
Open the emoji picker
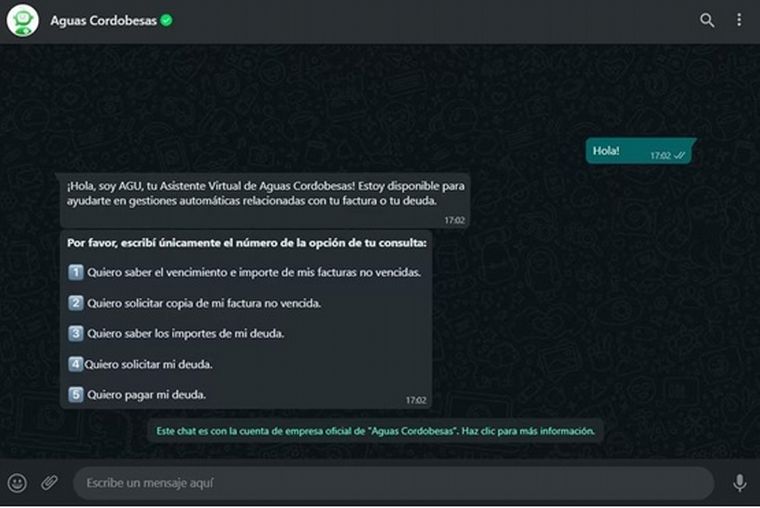click(x=17, y=483)
